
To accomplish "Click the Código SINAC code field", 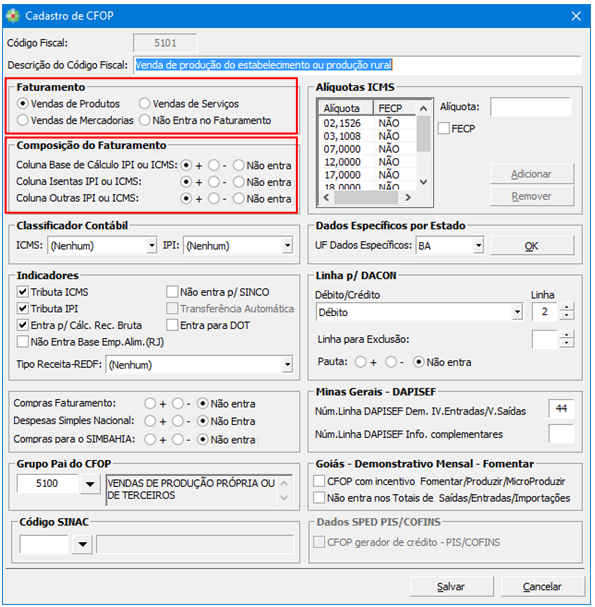I will 44,545.
